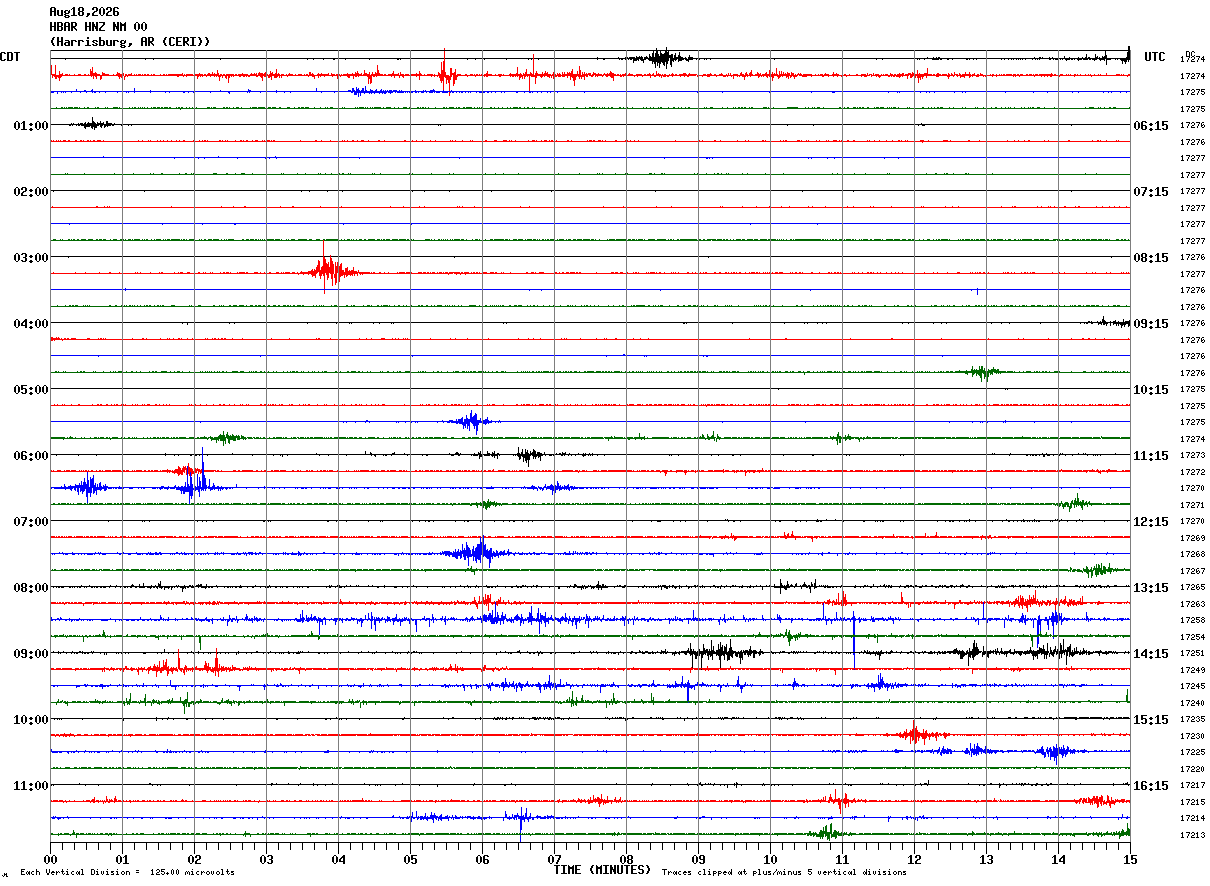Image resolution: width=1210 pixels, height=886 pixels.
Task: Click the TIME (MINUTES) axis title
Action: (602, 870)
